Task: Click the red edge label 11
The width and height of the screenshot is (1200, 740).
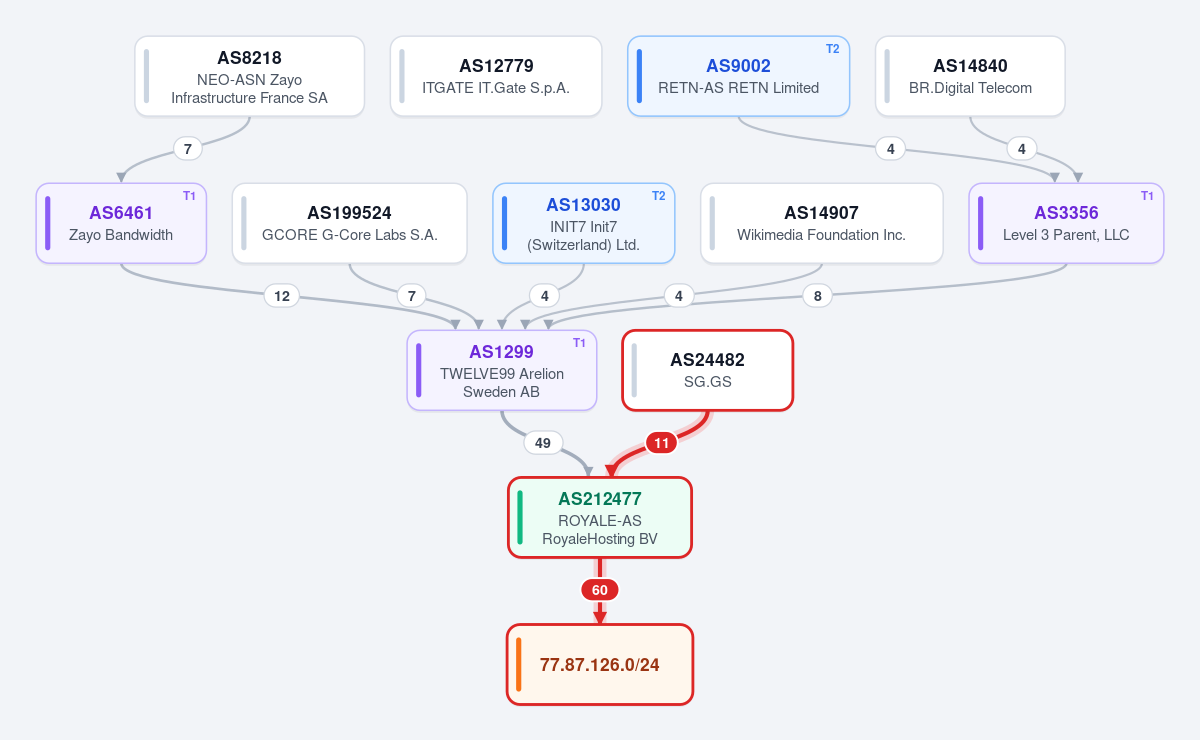Action: (661, 443)
